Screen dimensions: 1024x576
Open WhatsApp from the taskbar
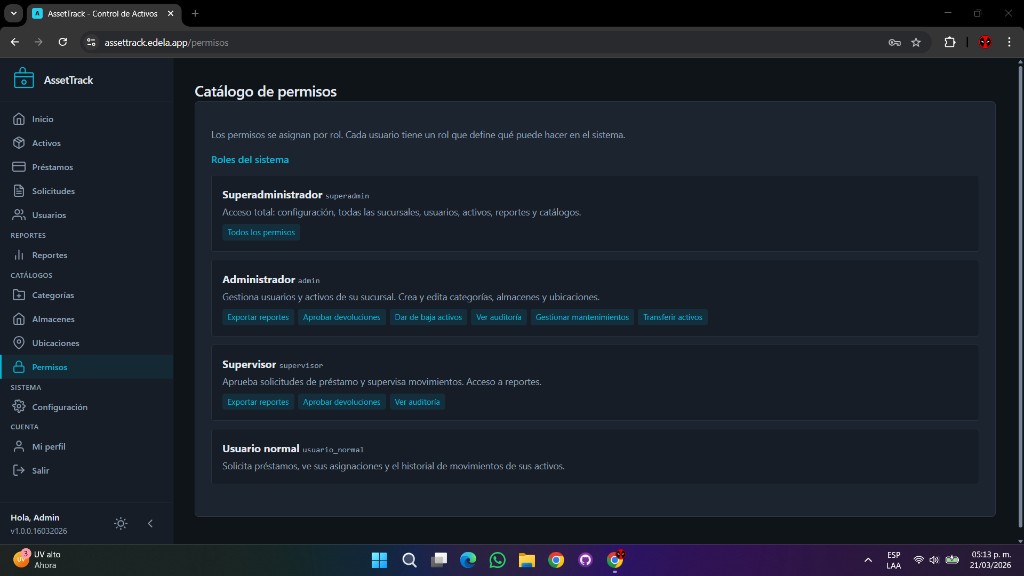click(x=497, y=560)
